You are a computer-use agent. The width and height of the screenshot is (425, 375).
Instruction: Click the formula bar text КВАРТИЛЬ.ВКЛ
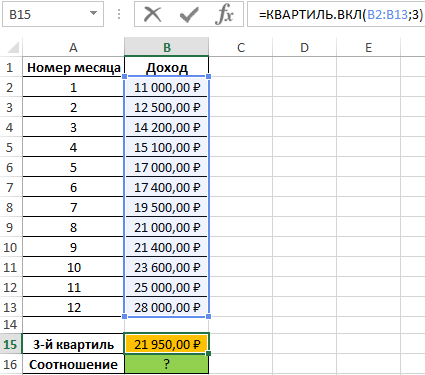(x=313, y=14)
